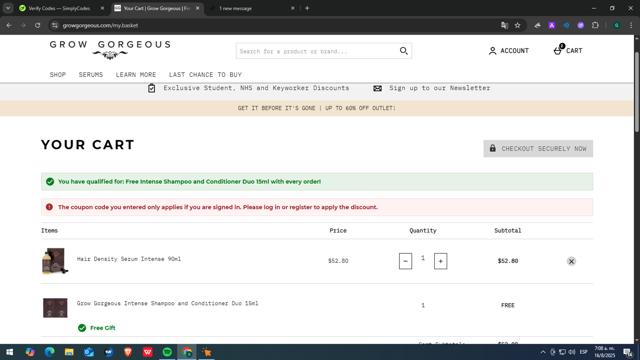
Task: Click the green Free Gift label
Action: (x=102, y=328)
